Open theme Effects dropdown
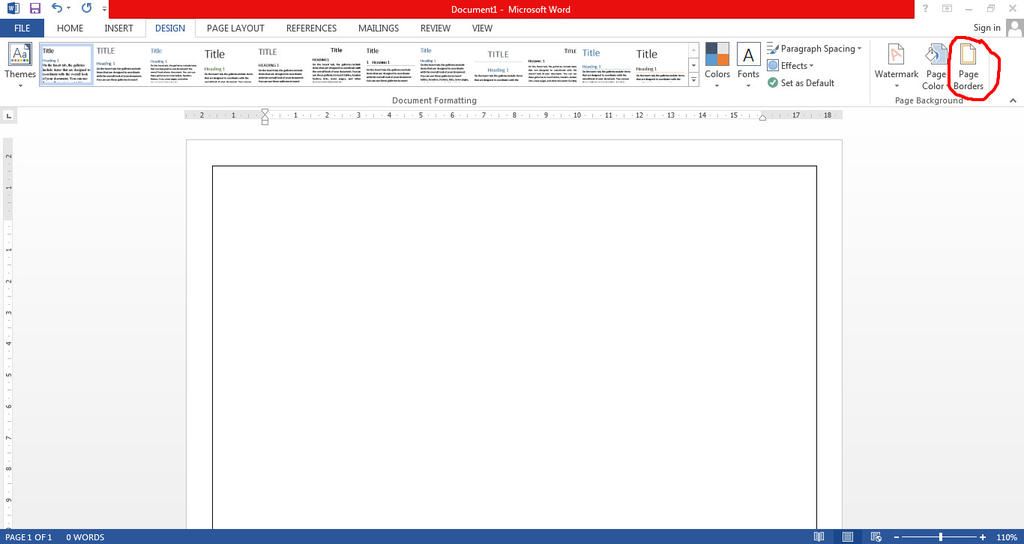 pos(791,66)
